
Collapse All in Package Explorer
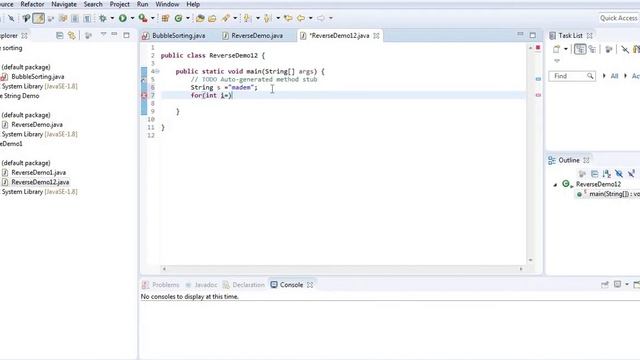(x=60, y=36)
